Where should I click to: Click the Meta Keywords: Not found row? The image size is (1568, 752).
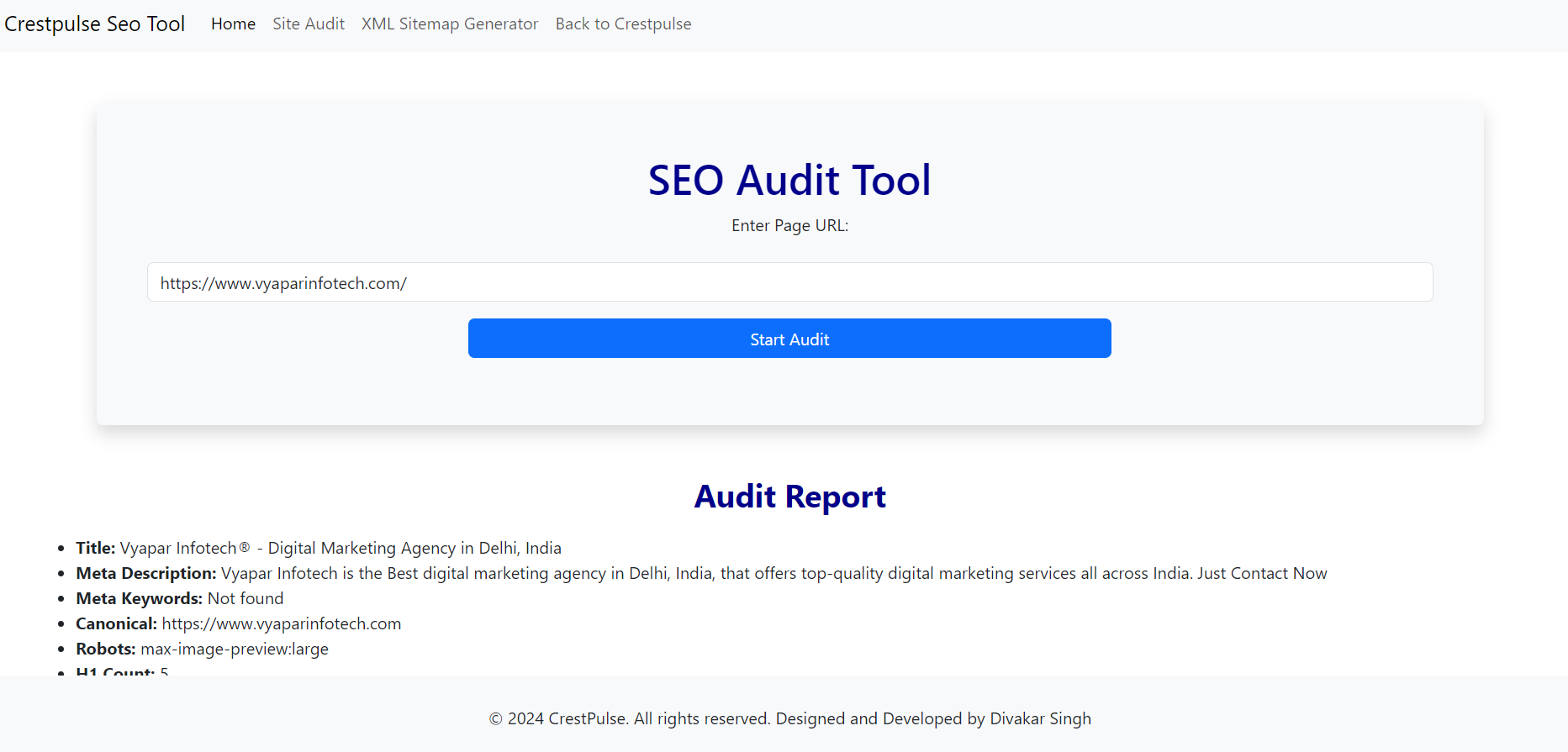pos(180,598)
